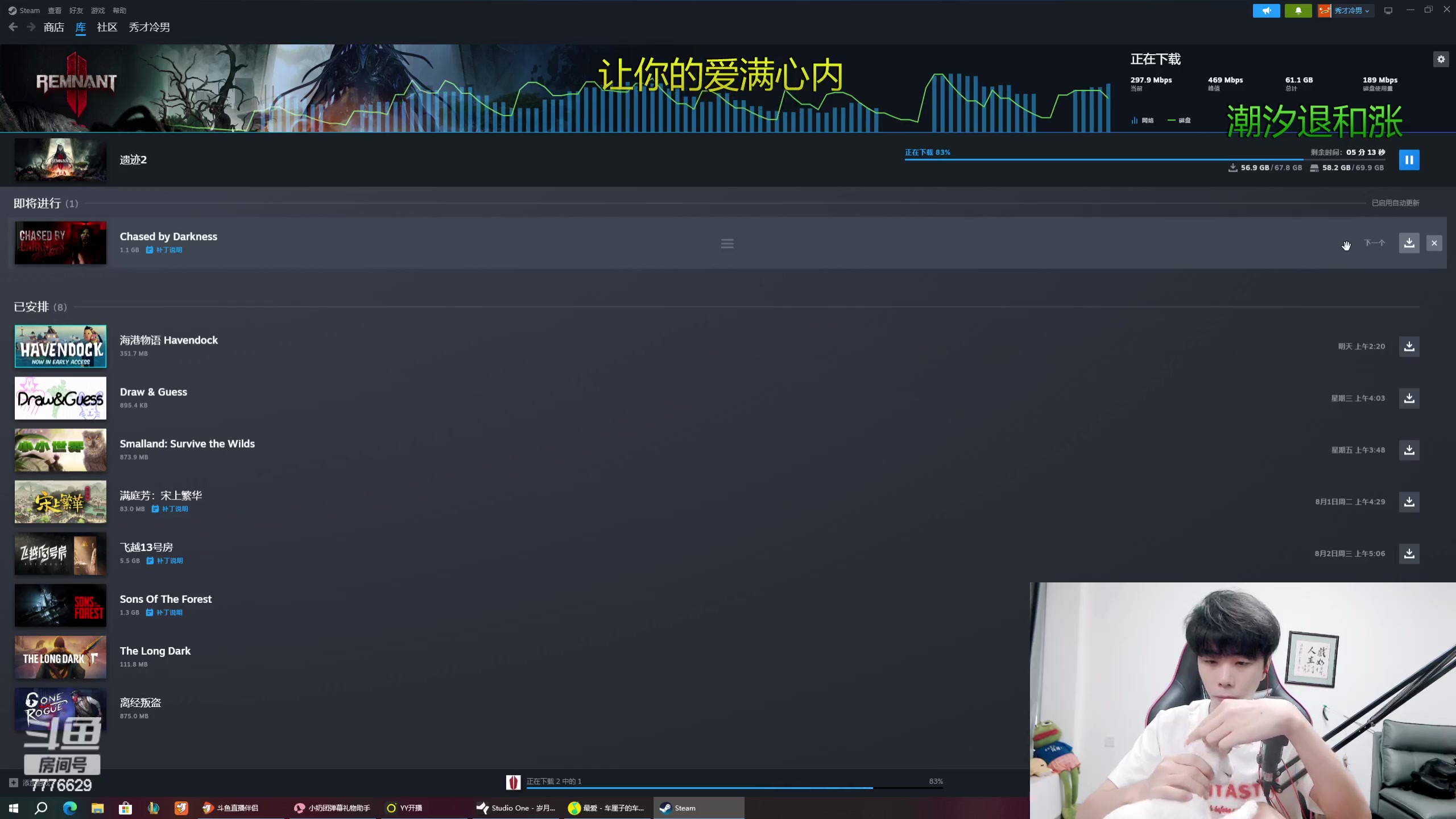Pause the 遗迹2 download
This screenshot has width=1456, height=819.
coord(1409,160)
